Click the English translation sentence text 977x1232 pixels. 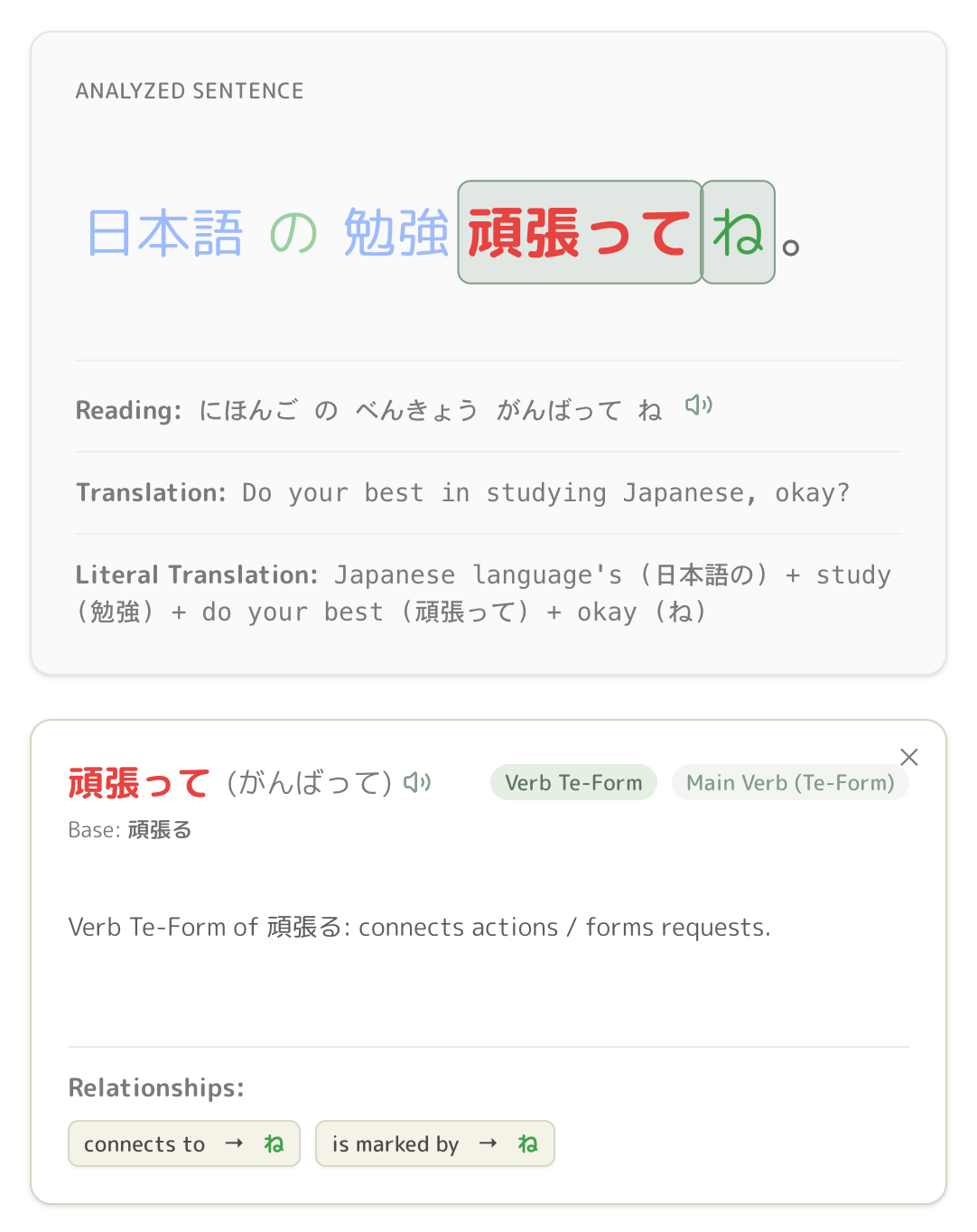tap(545, 492)
